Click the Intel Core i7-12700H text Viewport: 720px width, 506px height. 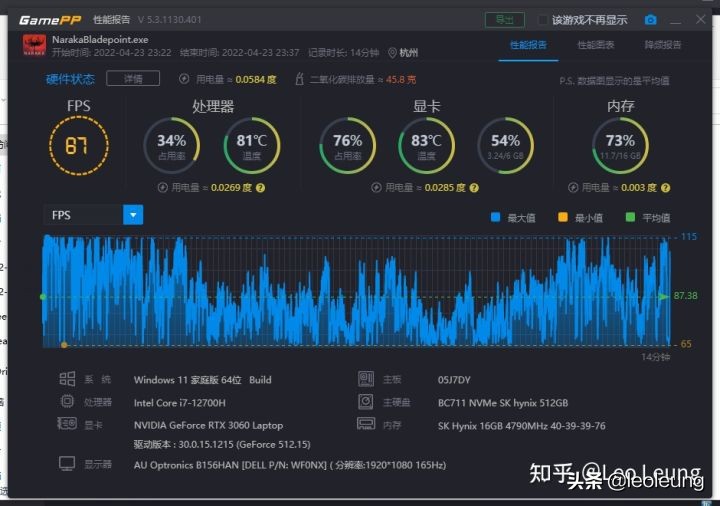point(180,403)
